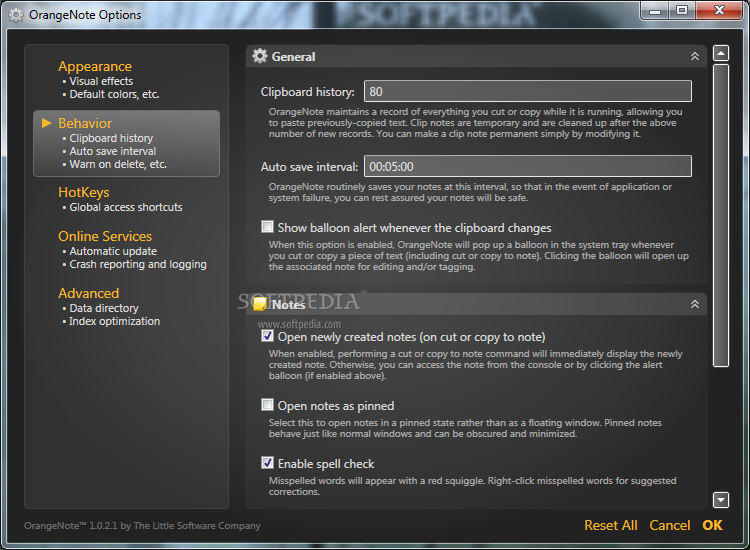Uncheck Open newly created notes

(x=267, y=336)
